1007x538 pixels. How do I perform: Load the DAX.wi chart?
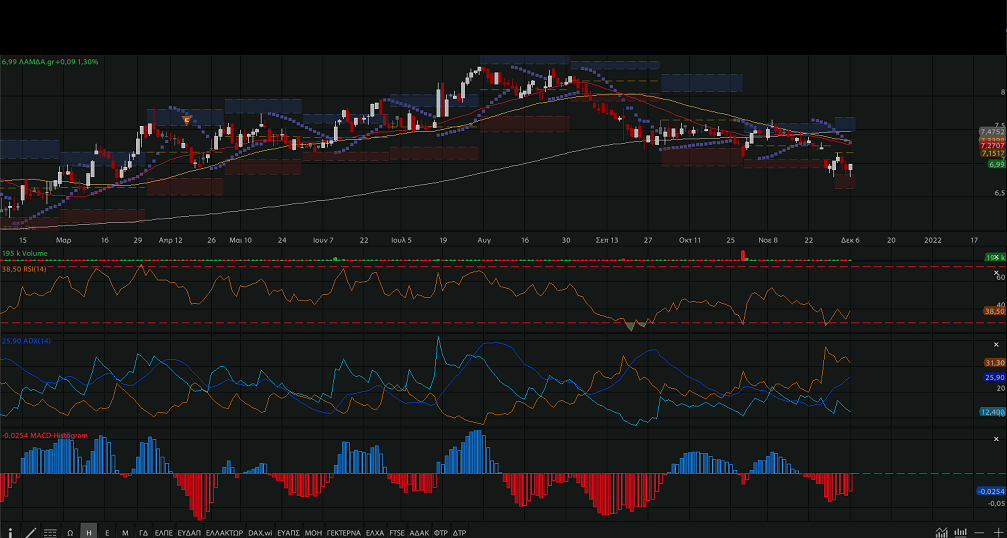(260, 533)
